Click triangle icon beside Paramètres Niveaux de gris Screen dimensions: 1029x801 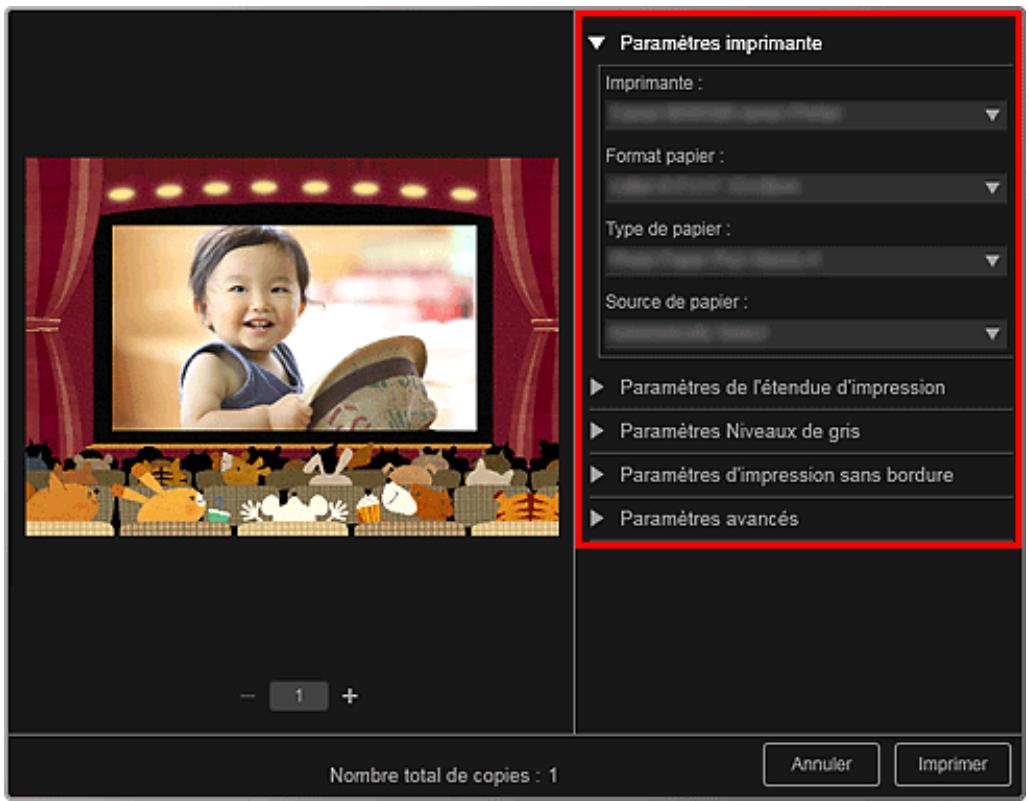(597, 432)
